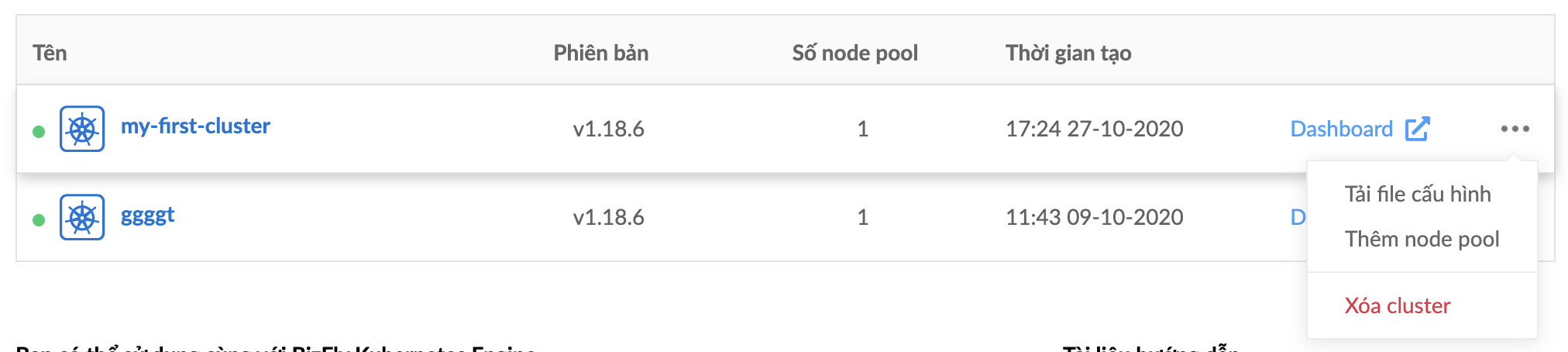Click version v1.18.6 of my-first-cluster

tap(608, 129)
